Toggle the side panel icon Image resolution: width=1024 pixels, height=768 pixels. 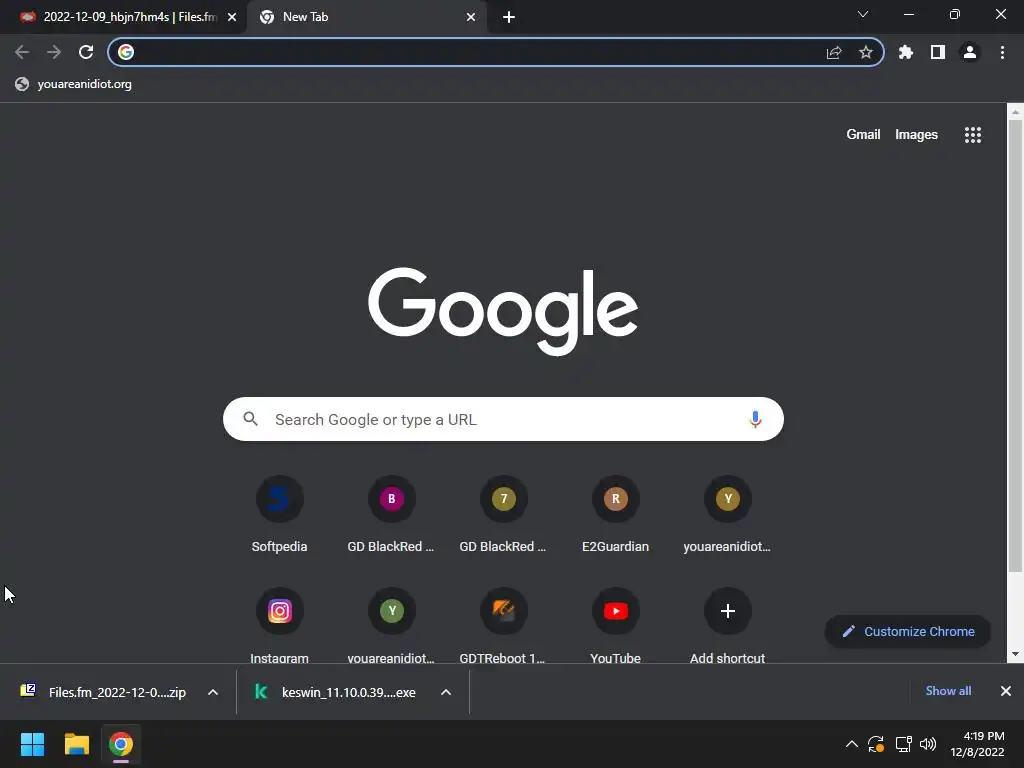[x=938, y=52]
